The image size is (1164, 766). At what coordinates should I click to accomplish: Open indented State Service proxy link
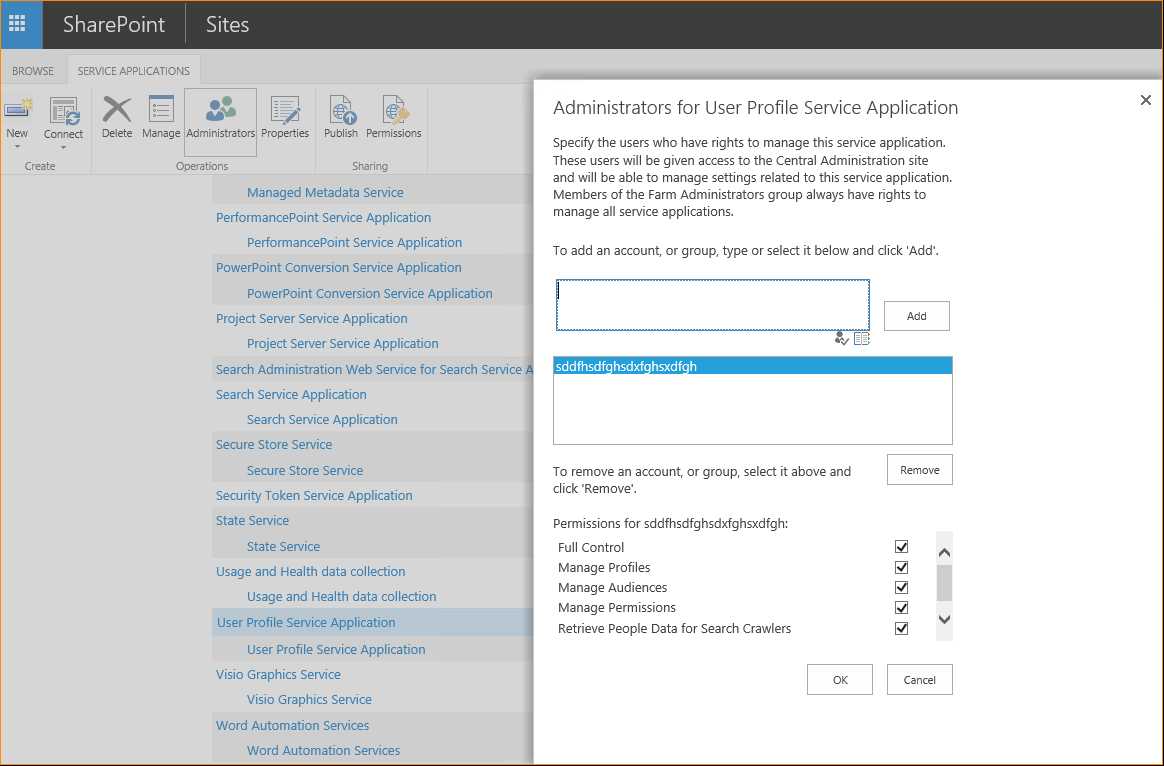[x=284, y=546]
